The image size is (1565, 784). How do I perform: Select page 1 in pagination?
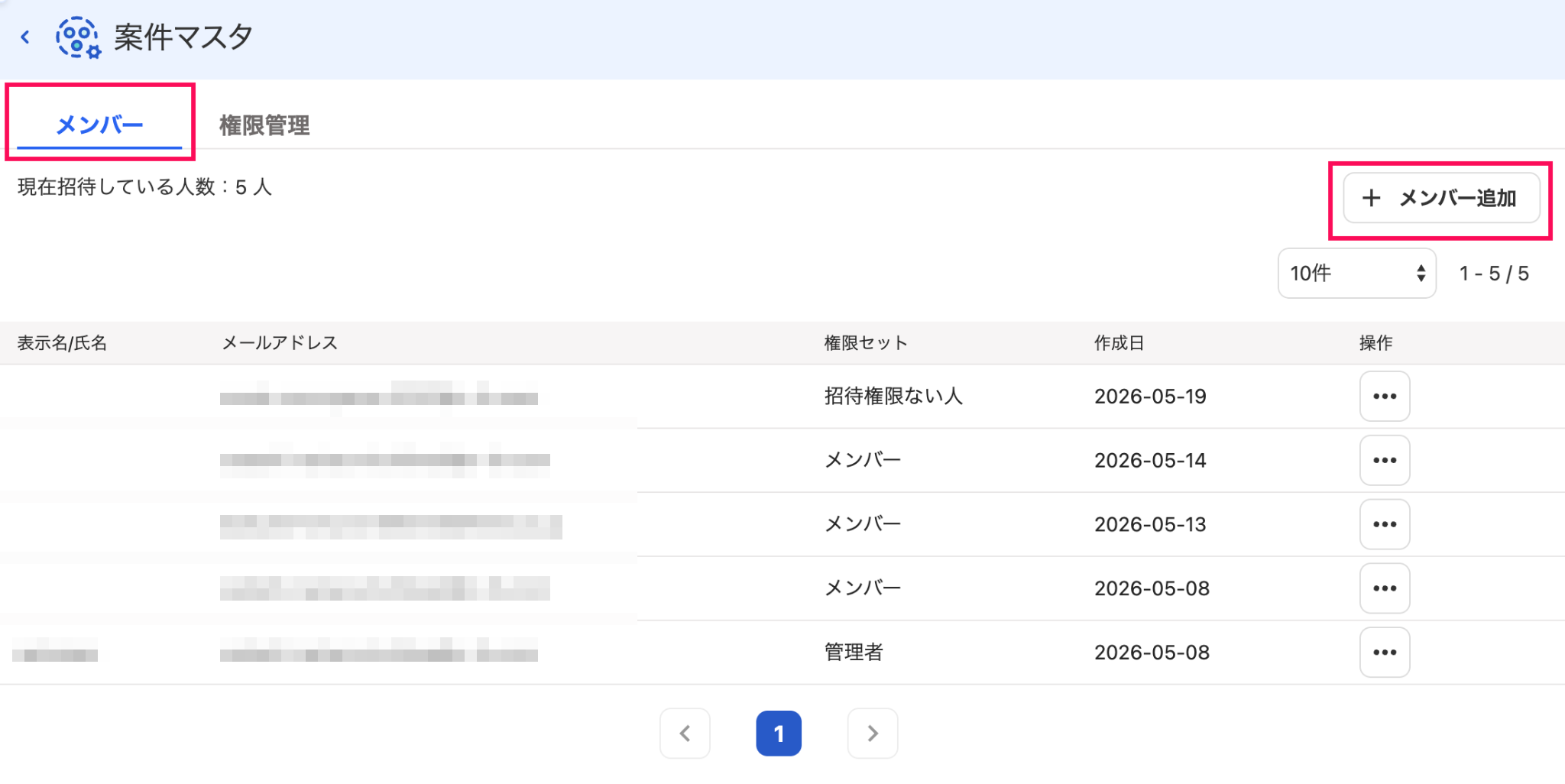tap(779, 734)
